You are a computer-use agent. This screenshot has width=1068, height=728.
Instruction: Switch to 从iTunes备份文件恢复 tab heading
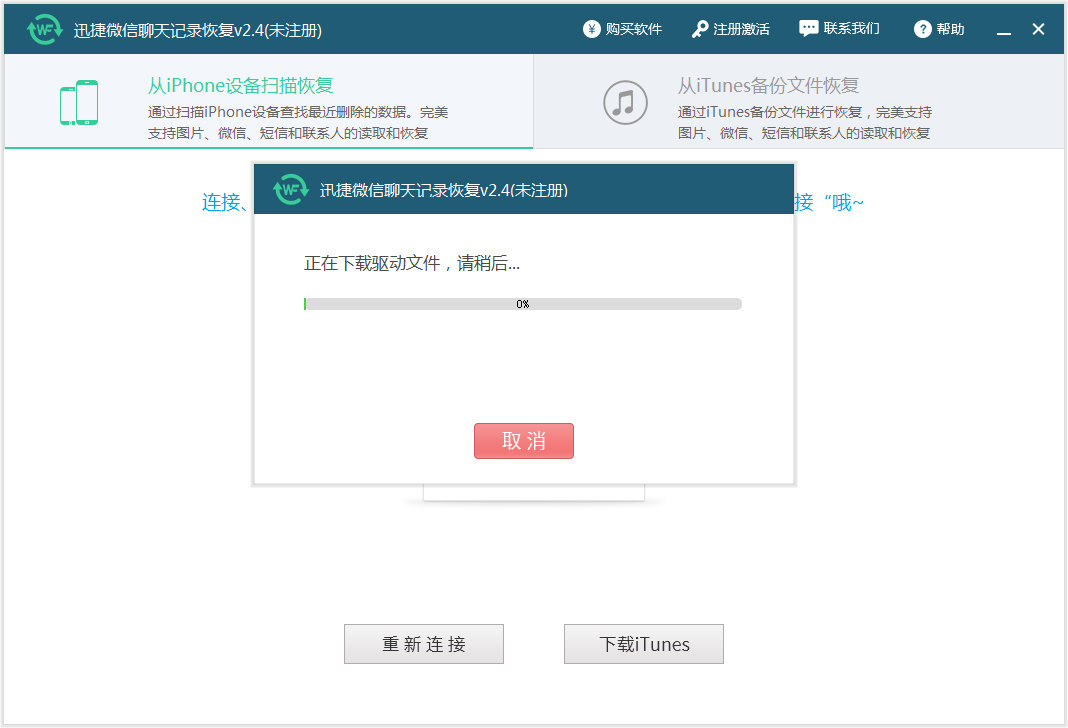(768, 86)
